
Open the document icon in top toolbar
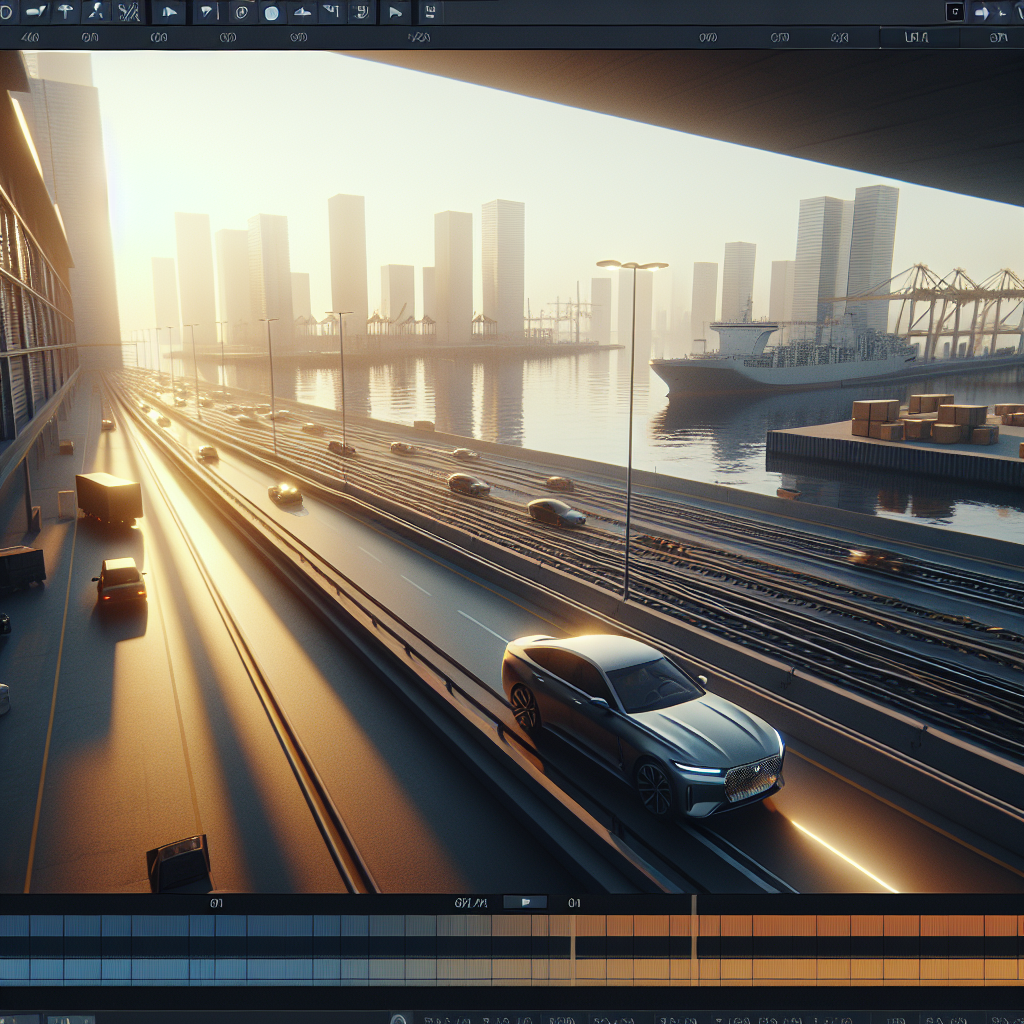coord(430,12)
